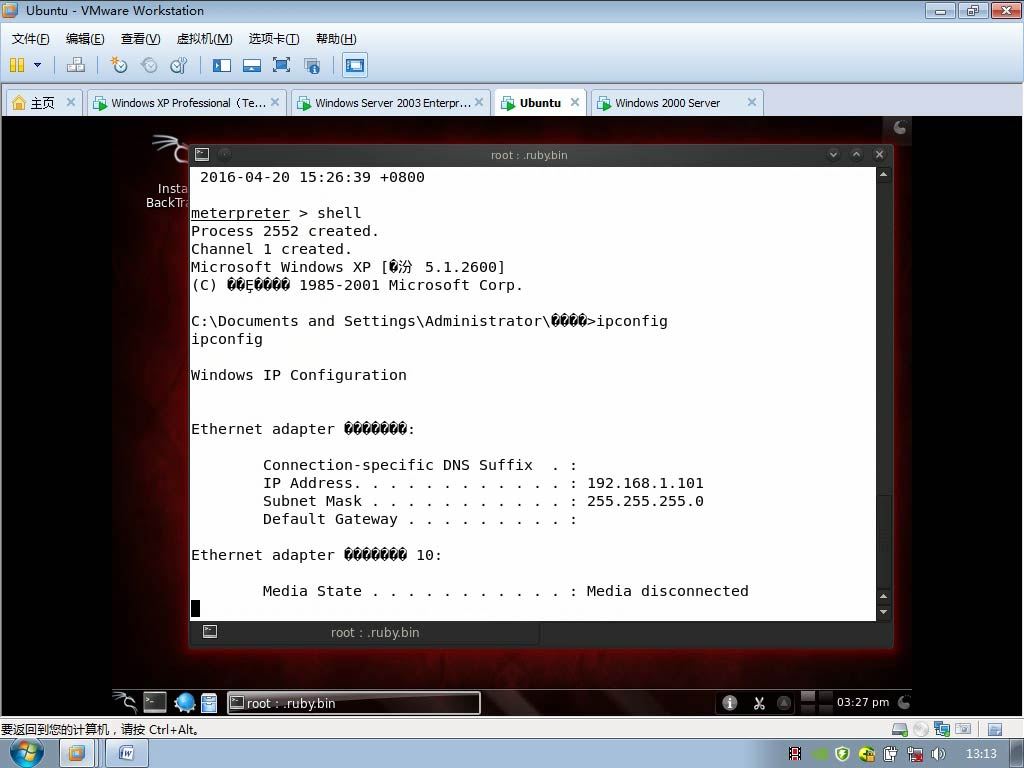The width and height of the screenshot is (1024, 768).
Task: Close the Windows XP Professional tab
Action: pyautogui.click(x=275, y=102)
